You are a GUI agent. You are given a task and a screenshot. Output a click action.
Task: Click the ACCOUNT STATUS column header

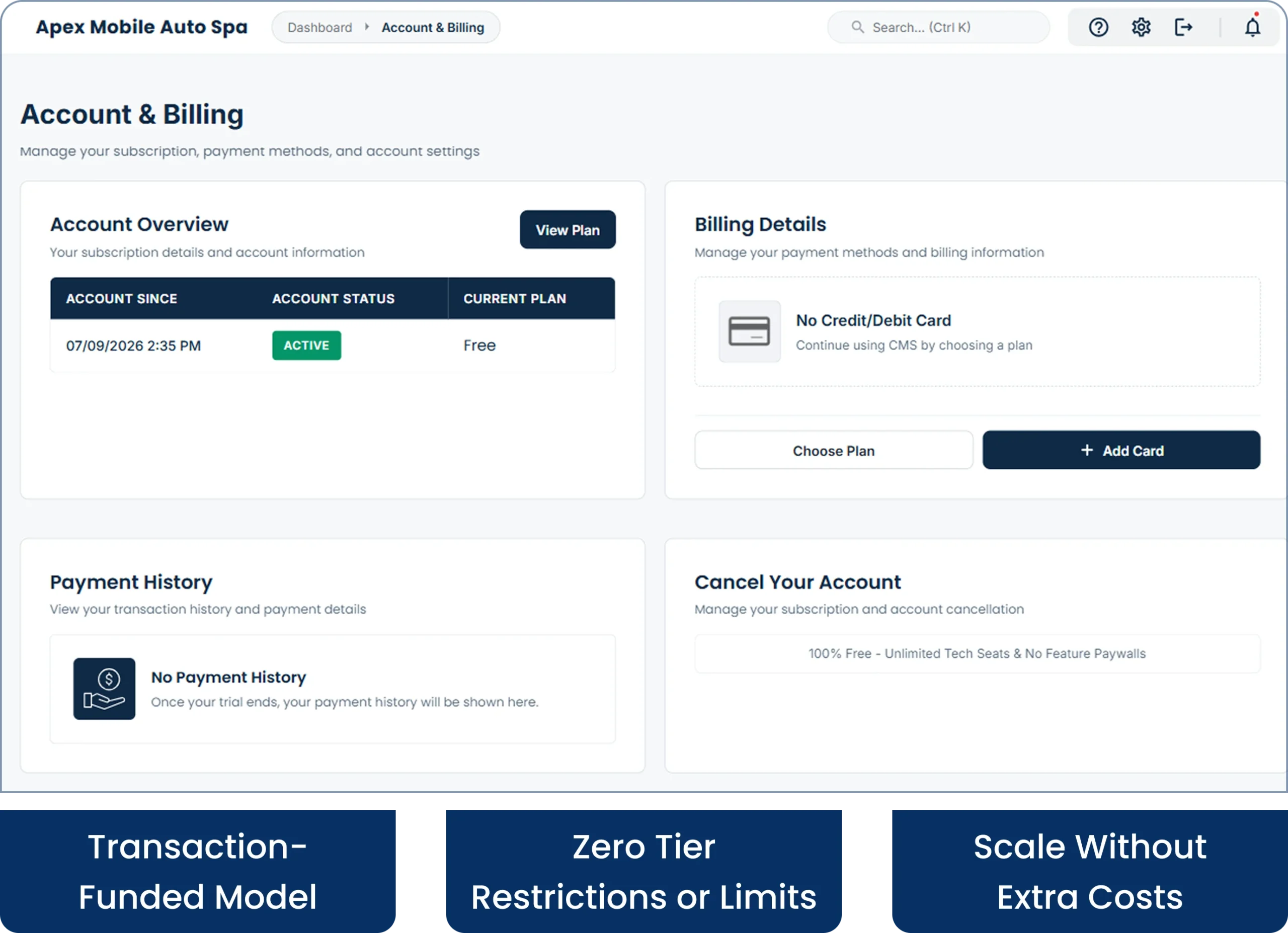(x=333, y=298)
